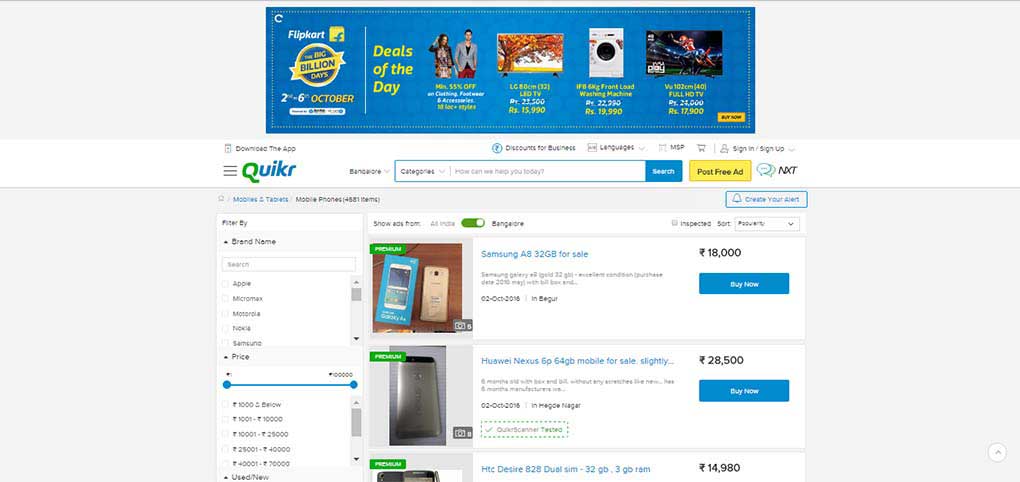Tick the Apple brand checkbox
This screenshot has width=1020, height=482.
pos(226,284)
